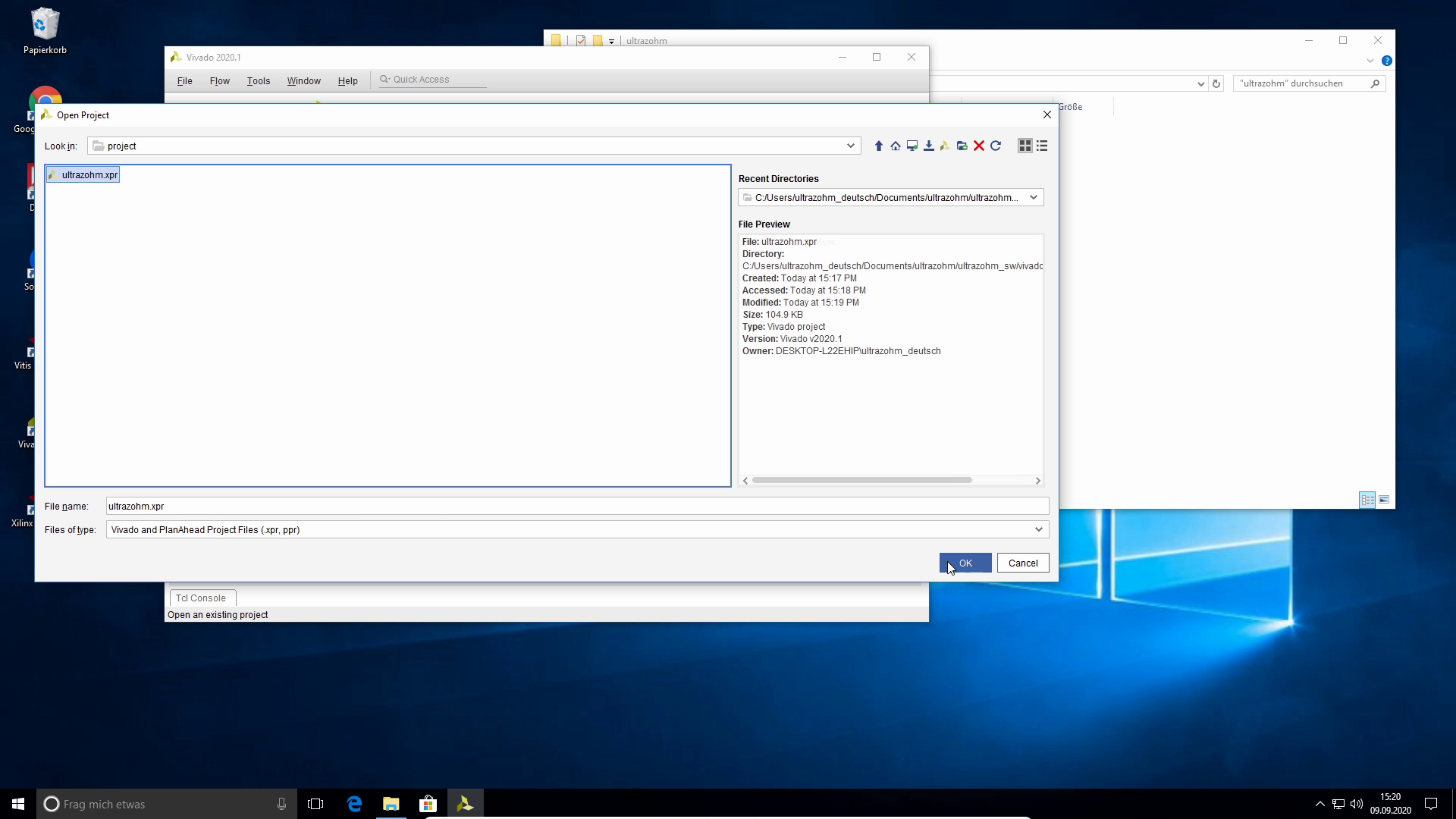Refresh the directory listing
This screenshot has width=1456, height=819.
(x=996, y=146)
